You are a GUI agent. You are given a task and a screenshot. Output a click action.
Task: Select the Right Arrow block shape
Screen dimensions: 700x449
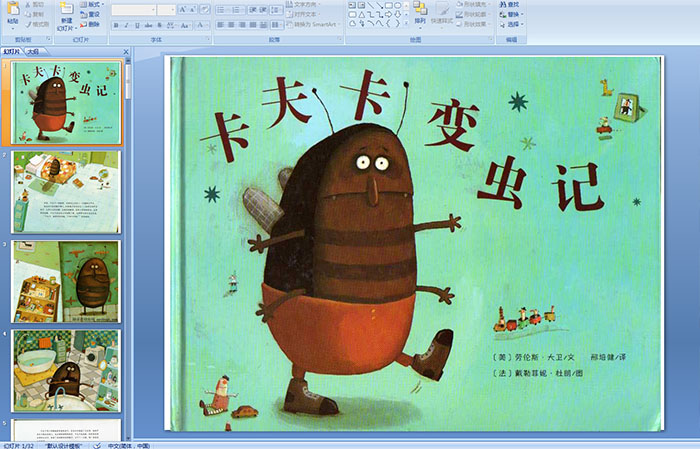pos(388,15)
